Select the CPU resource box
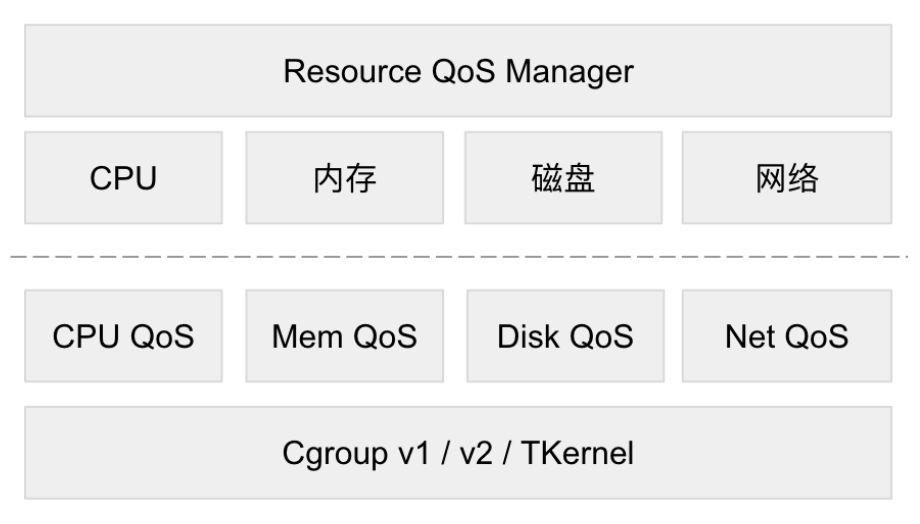 coord(124,178)
